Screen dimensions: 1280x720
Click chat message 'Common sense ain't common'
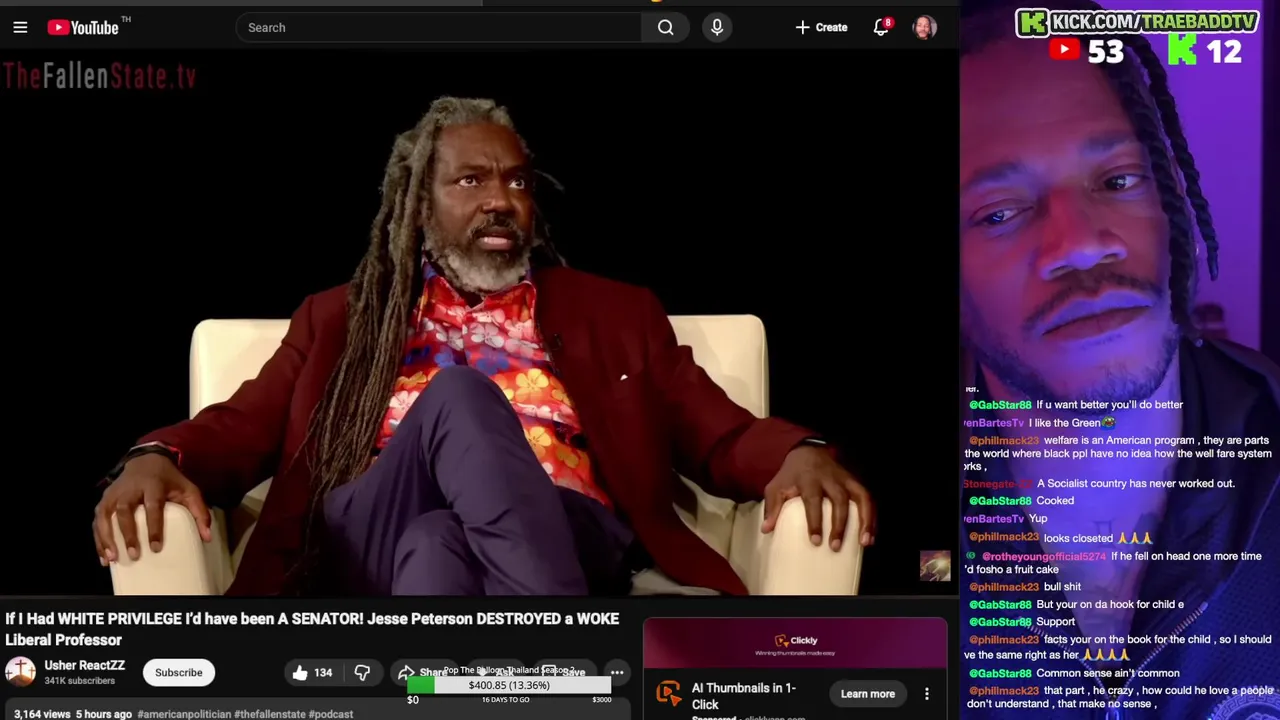[x=1108, y=674]
